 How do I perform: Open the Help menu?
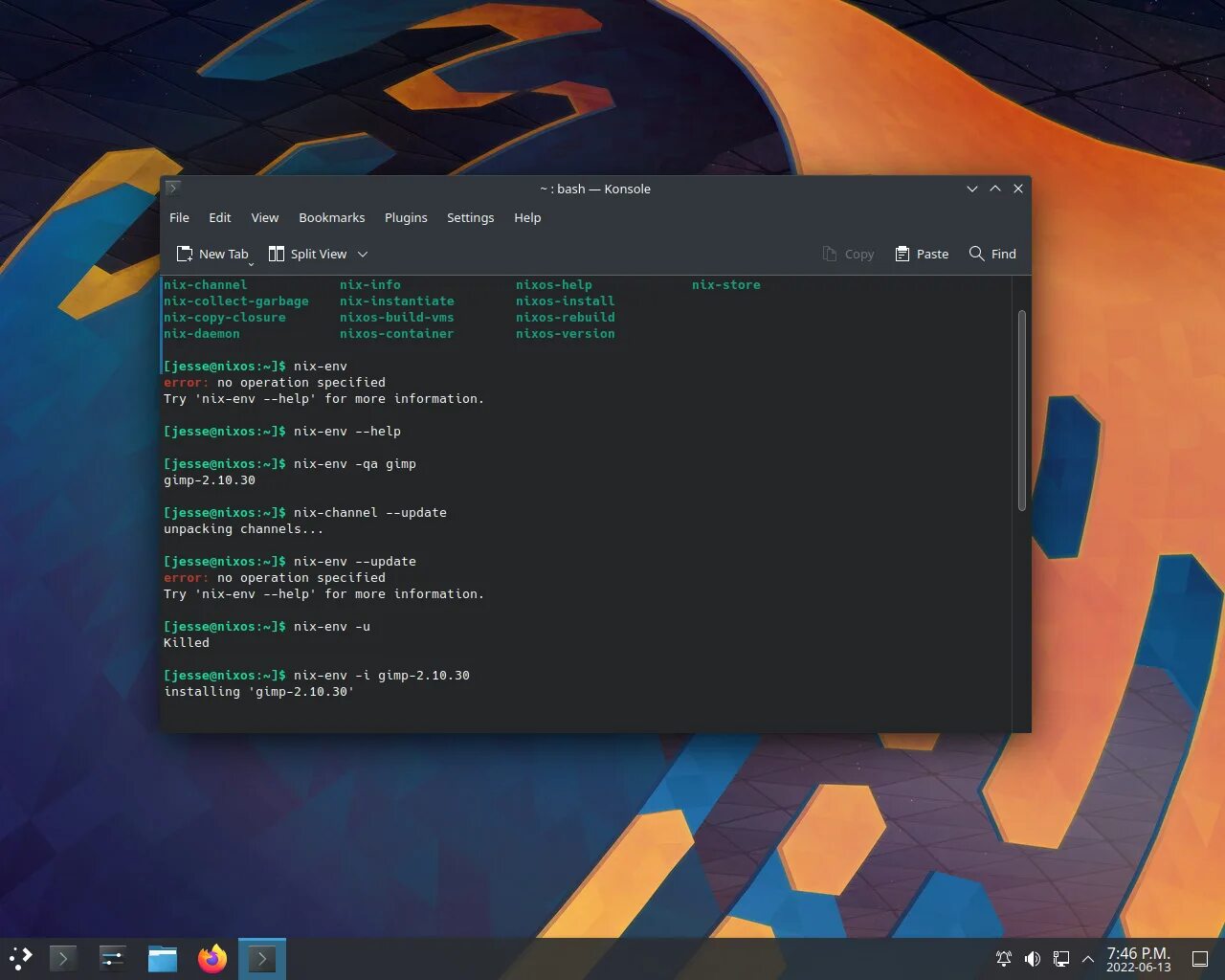[x=527, y=217]
